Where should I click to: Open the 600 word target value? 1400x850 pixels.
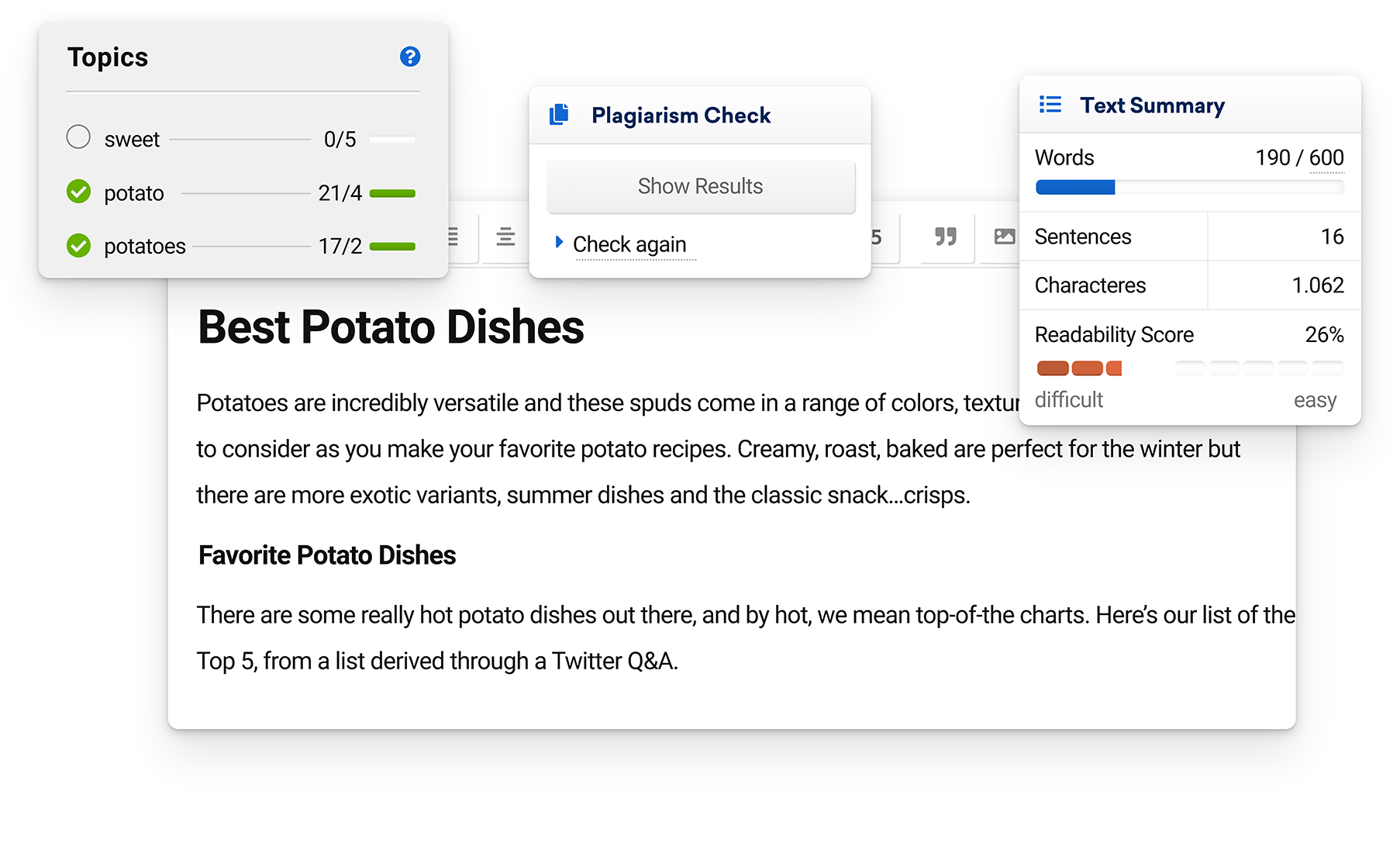(1326, 157)
